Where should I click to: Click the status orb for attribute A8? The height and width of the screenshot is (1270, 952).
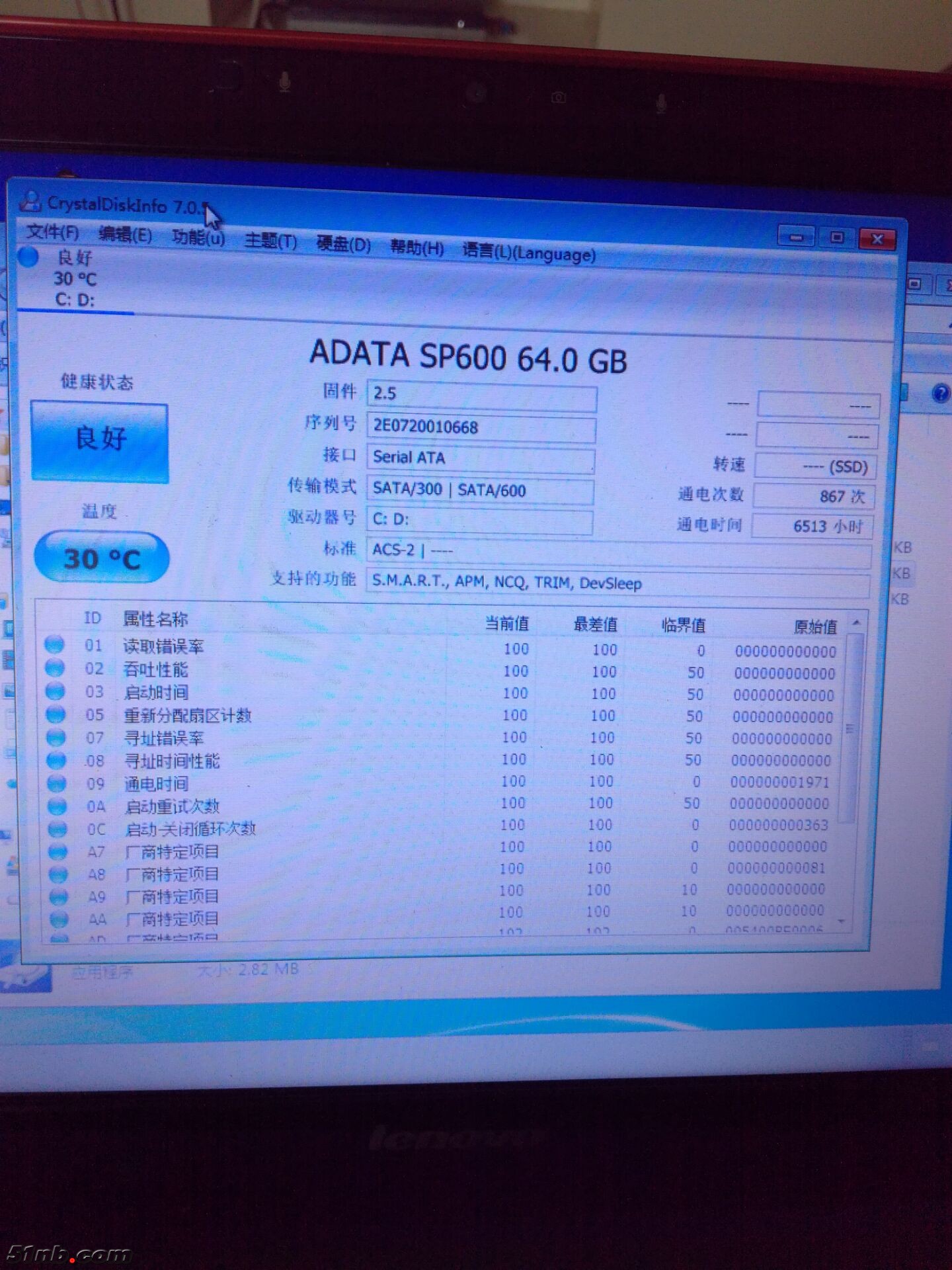[x=59, y=874]
